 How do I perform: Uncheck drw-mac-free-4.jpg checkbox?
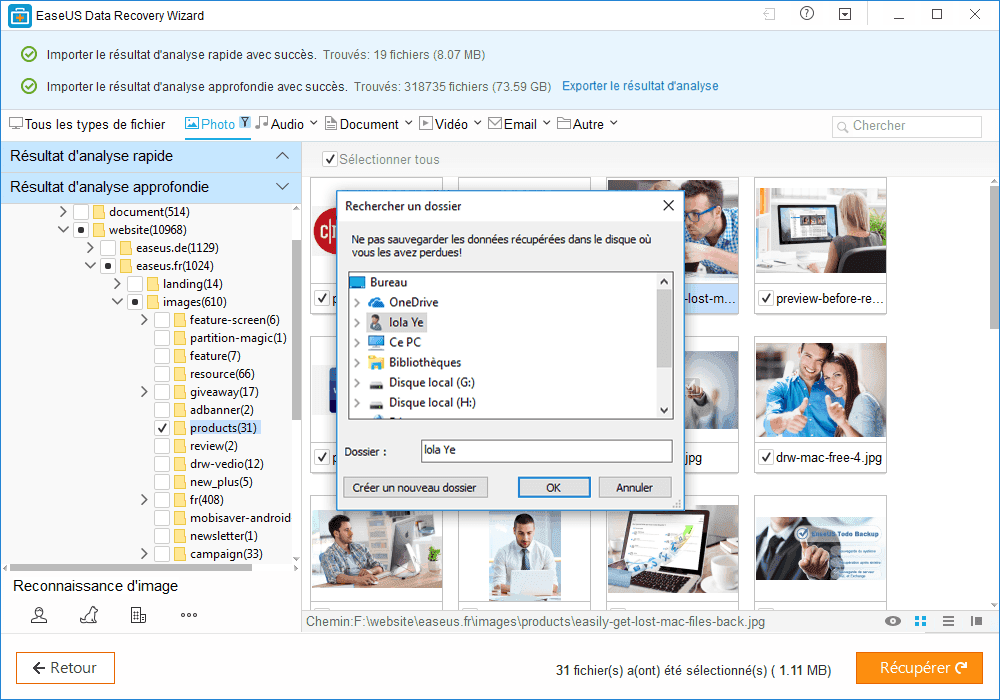[766, 457]
